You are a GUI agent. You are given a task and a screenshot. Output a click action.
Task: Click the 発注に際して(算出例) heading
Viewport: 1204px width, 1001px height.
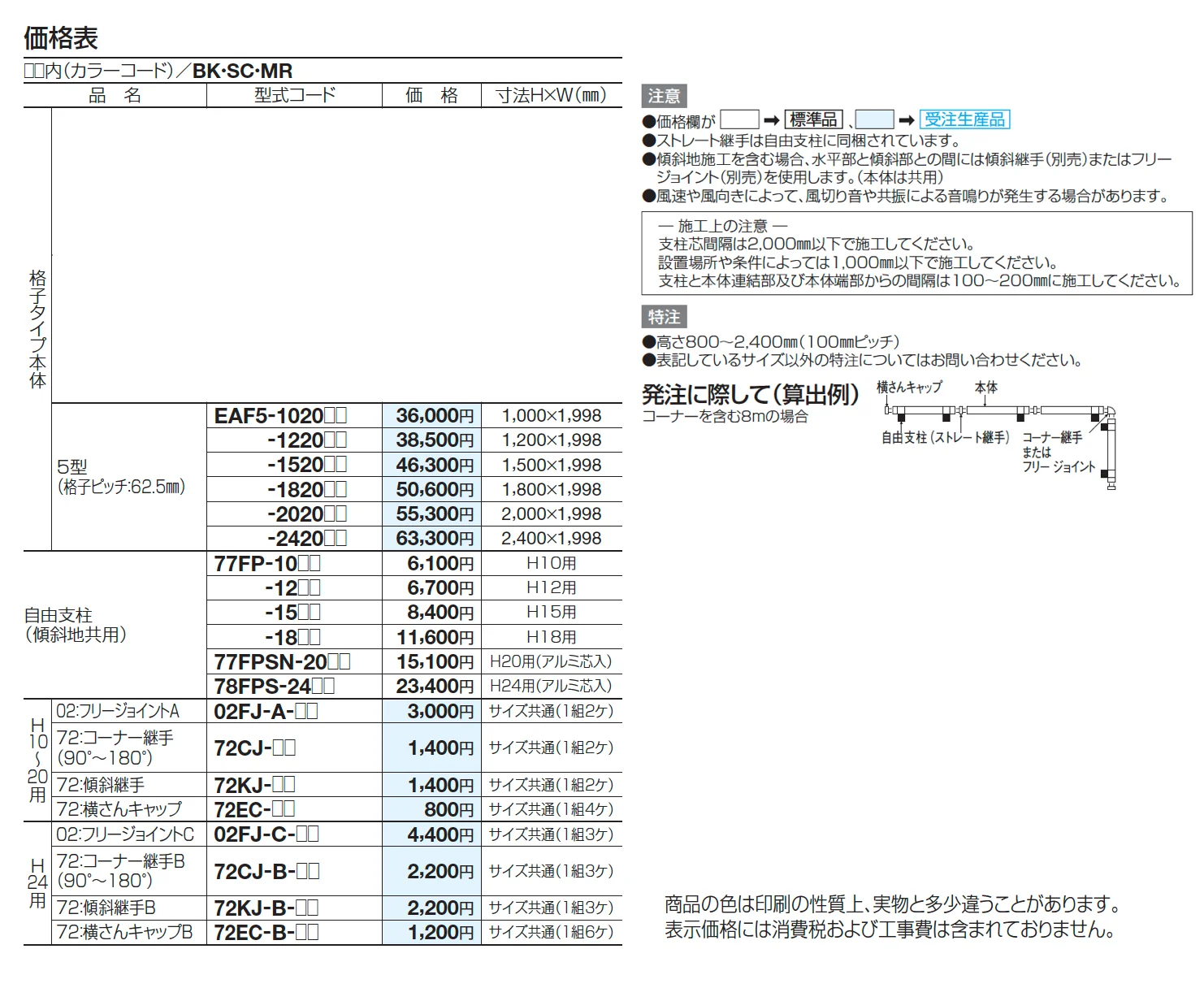coord(751,396)
